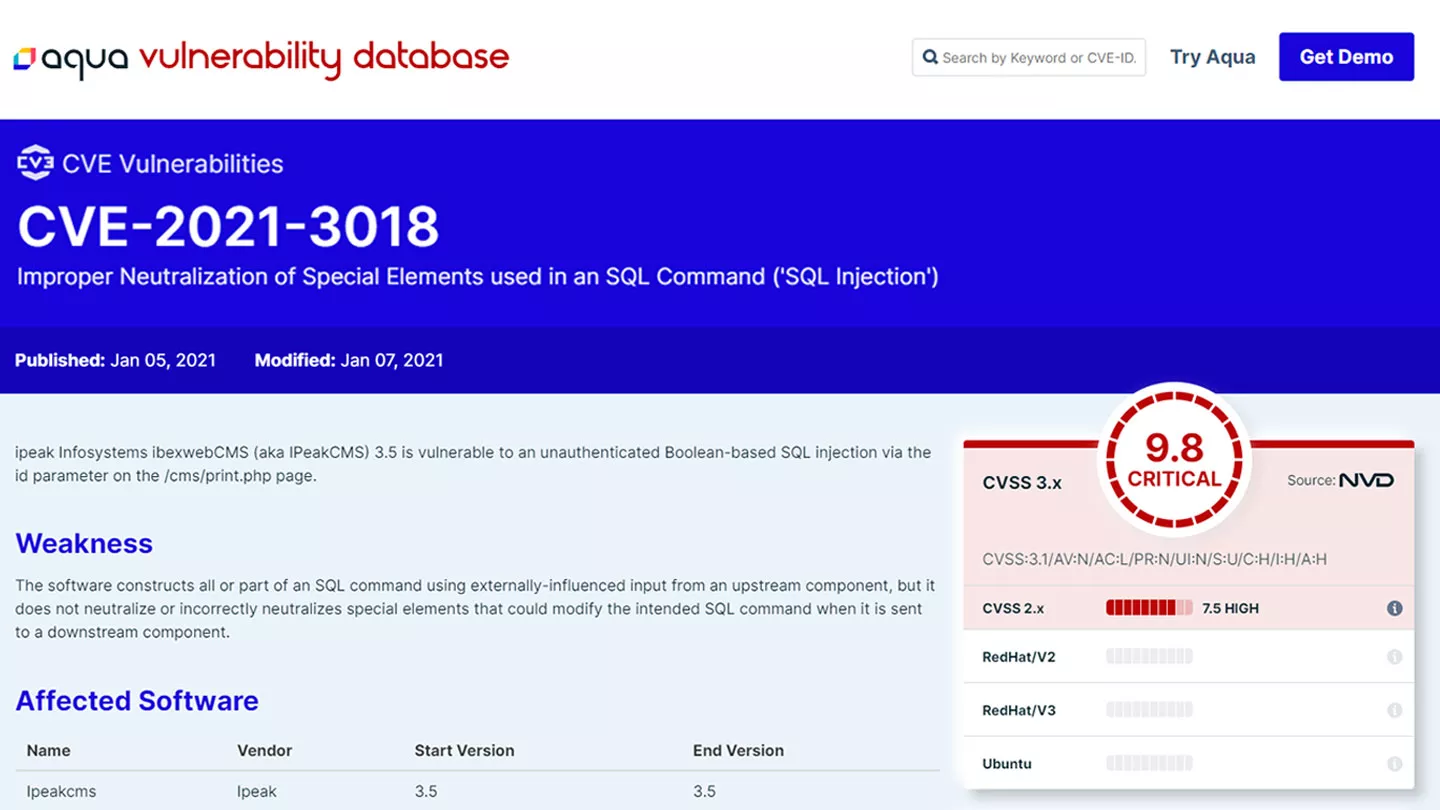
Task: Open info icon for RedHat/V3 row
Action: tap(1395, 710)
